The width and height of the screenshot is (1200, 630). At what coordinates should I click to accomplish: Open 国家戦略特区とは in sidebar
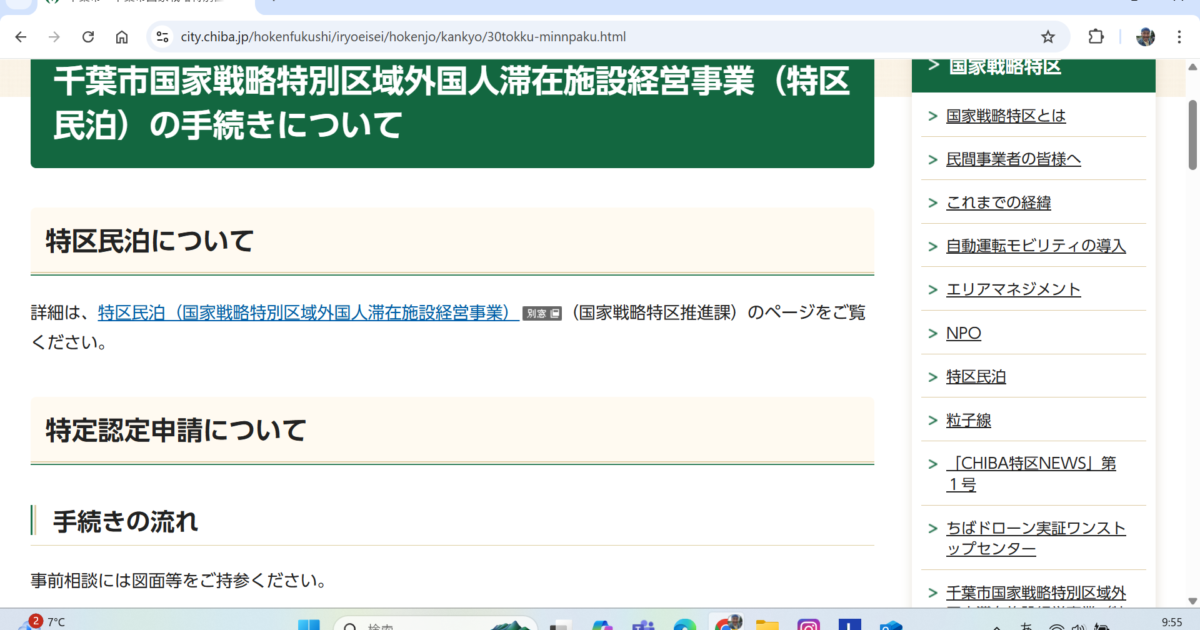pos(1006,116)
